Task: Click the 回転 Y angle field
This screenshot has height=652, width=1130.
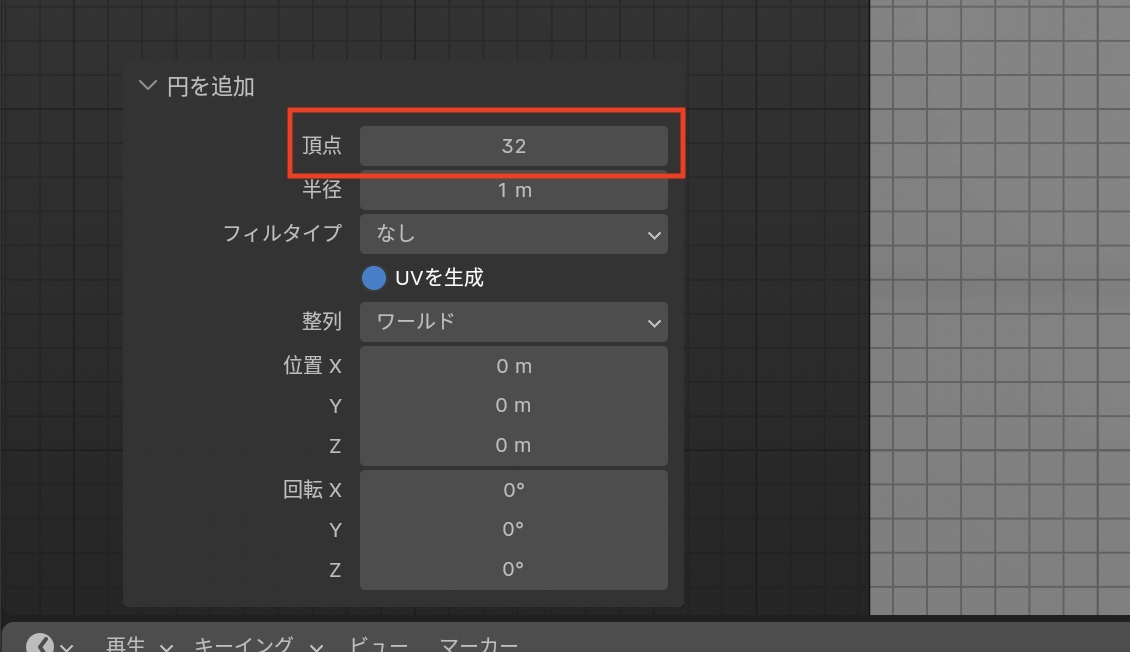Action: pos(513,529)
